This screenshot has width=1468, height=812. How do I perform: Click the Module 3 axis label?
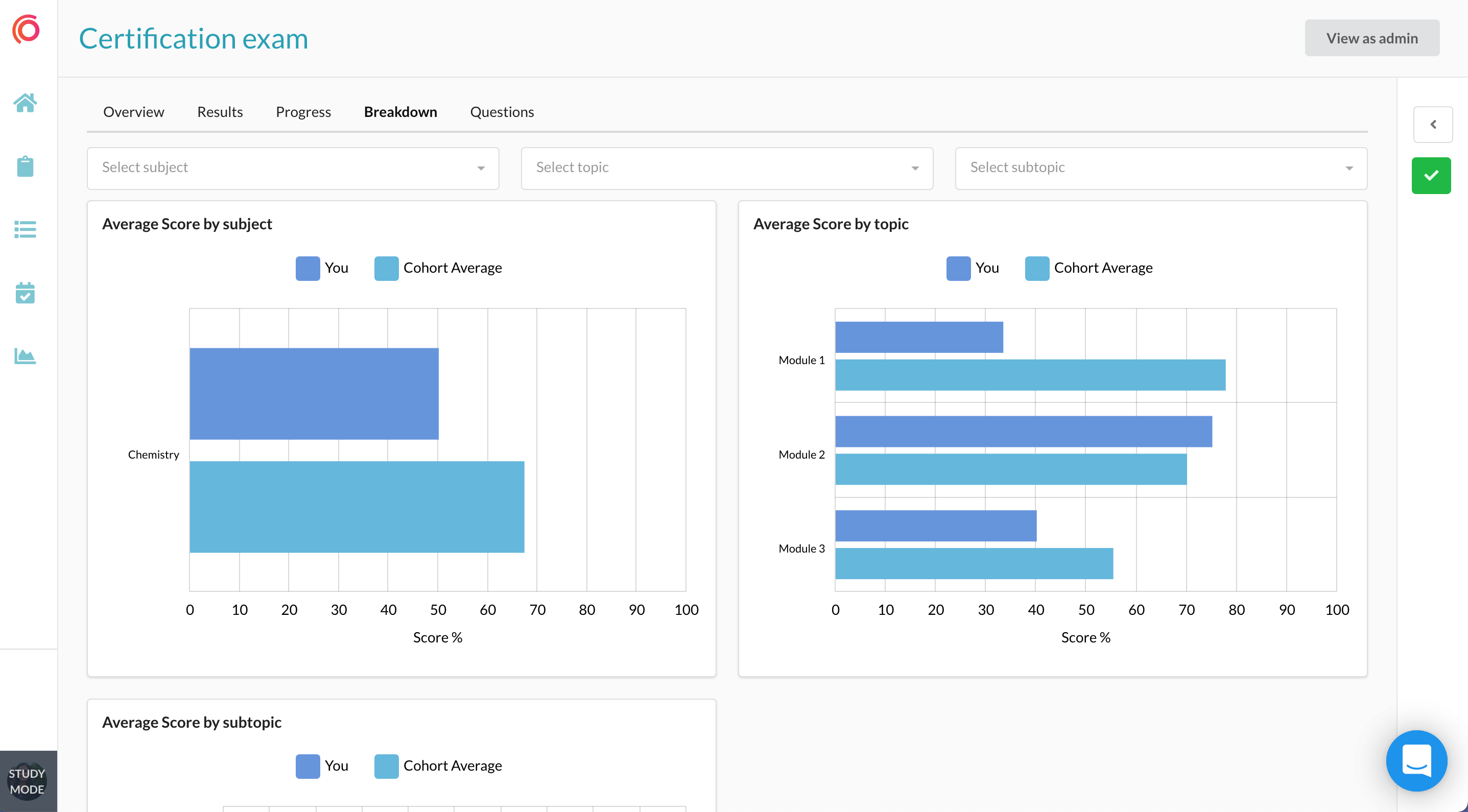[x=801, y=549]
